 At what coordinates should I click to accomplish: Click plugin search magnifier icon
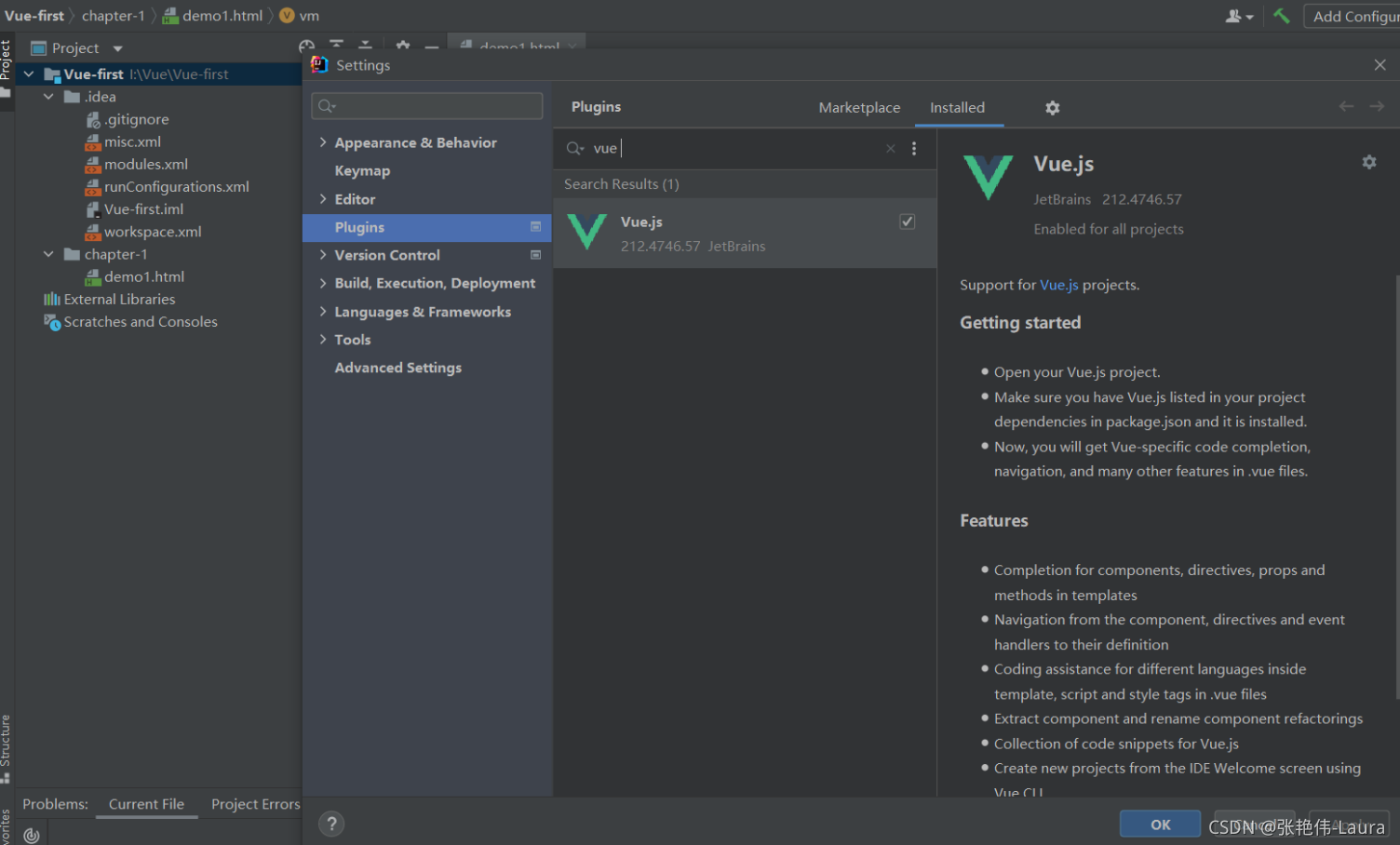(575, 148)
